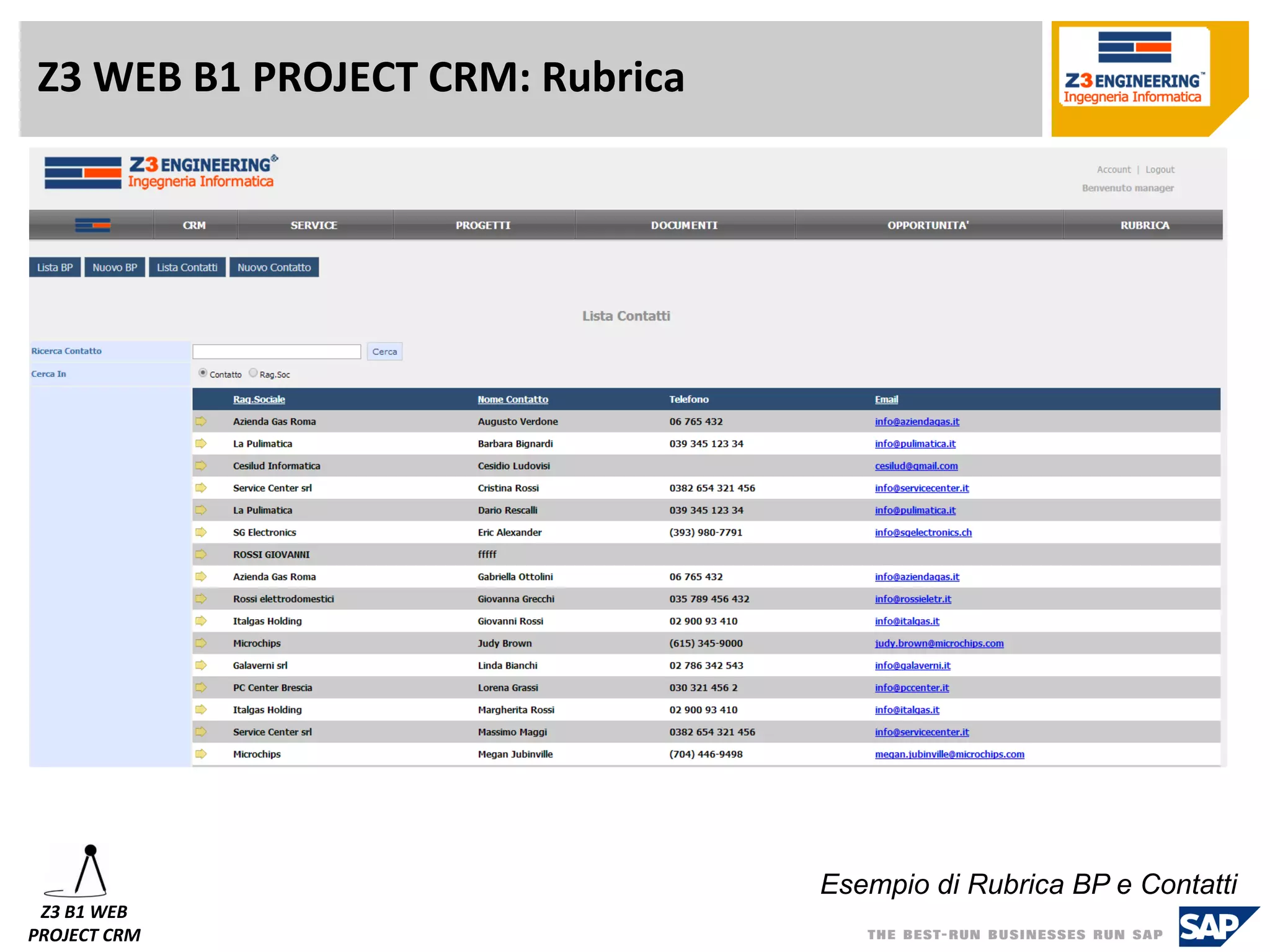Viewport: 1270px width, 952px height.
Task: Open email link judy.brown@microchips.com
Action: click(939, 643)
